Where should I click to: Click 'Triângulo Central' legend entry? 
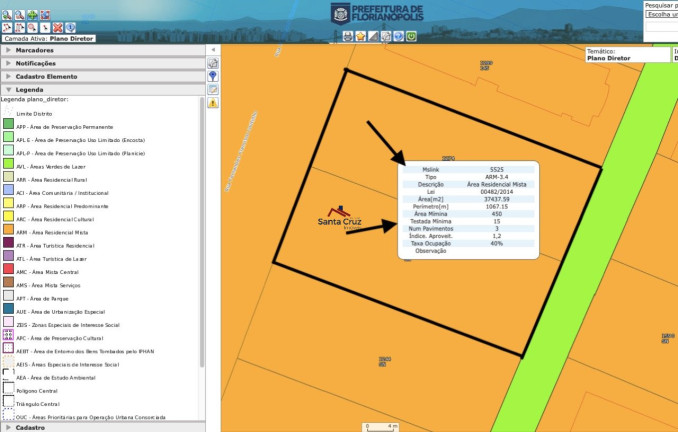(38, 404)
